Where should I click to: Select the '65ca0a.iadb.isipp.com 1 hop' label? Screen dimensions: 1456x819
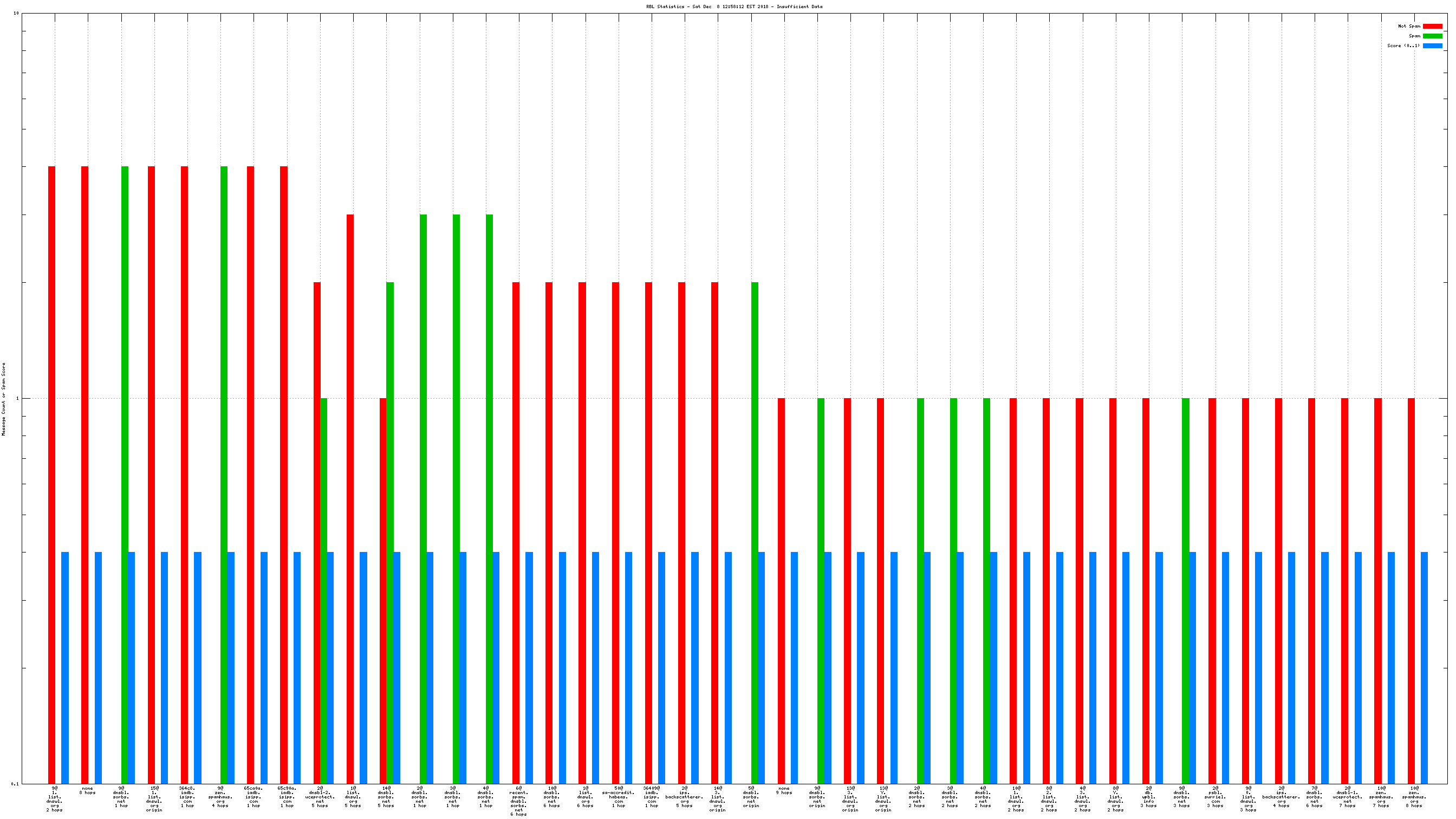click(x=253, y=797)
